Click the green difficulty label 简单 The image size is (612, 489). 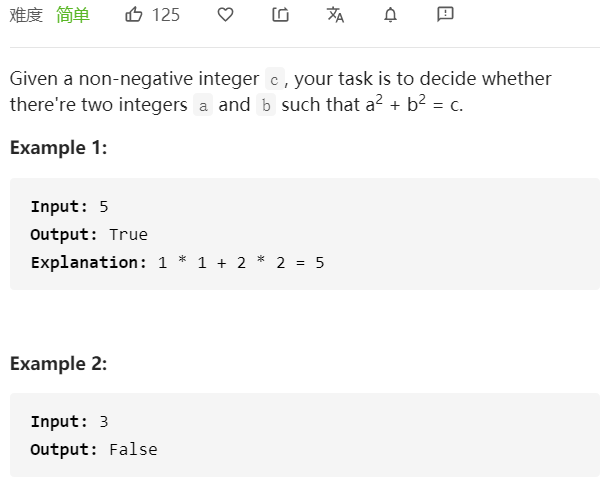coord(73,15)
